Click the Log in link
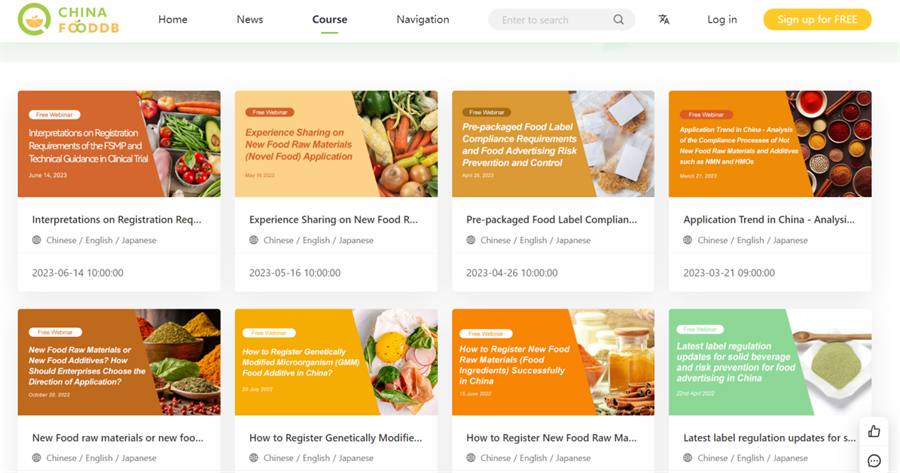Screen dimensions: 900x473 coord(722,20)
